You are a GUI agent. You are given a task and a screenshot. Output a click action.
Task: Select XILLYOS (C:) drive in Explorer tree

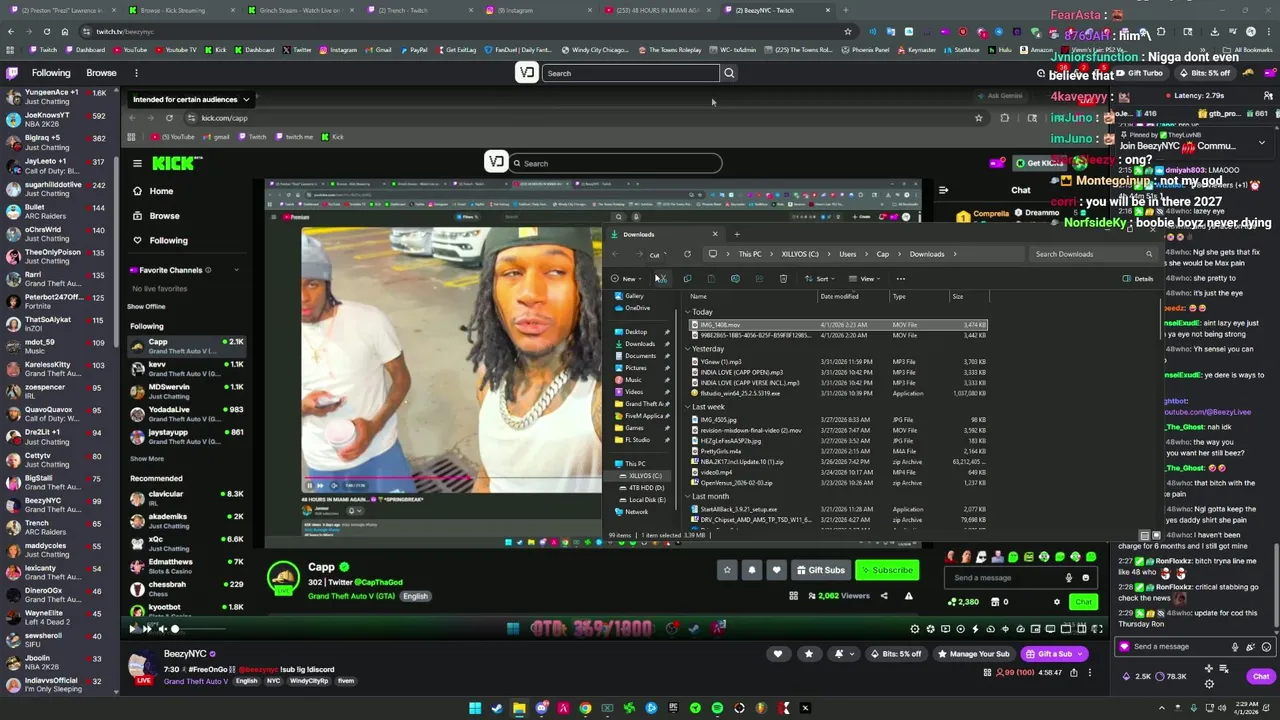(x=639, y=476)
